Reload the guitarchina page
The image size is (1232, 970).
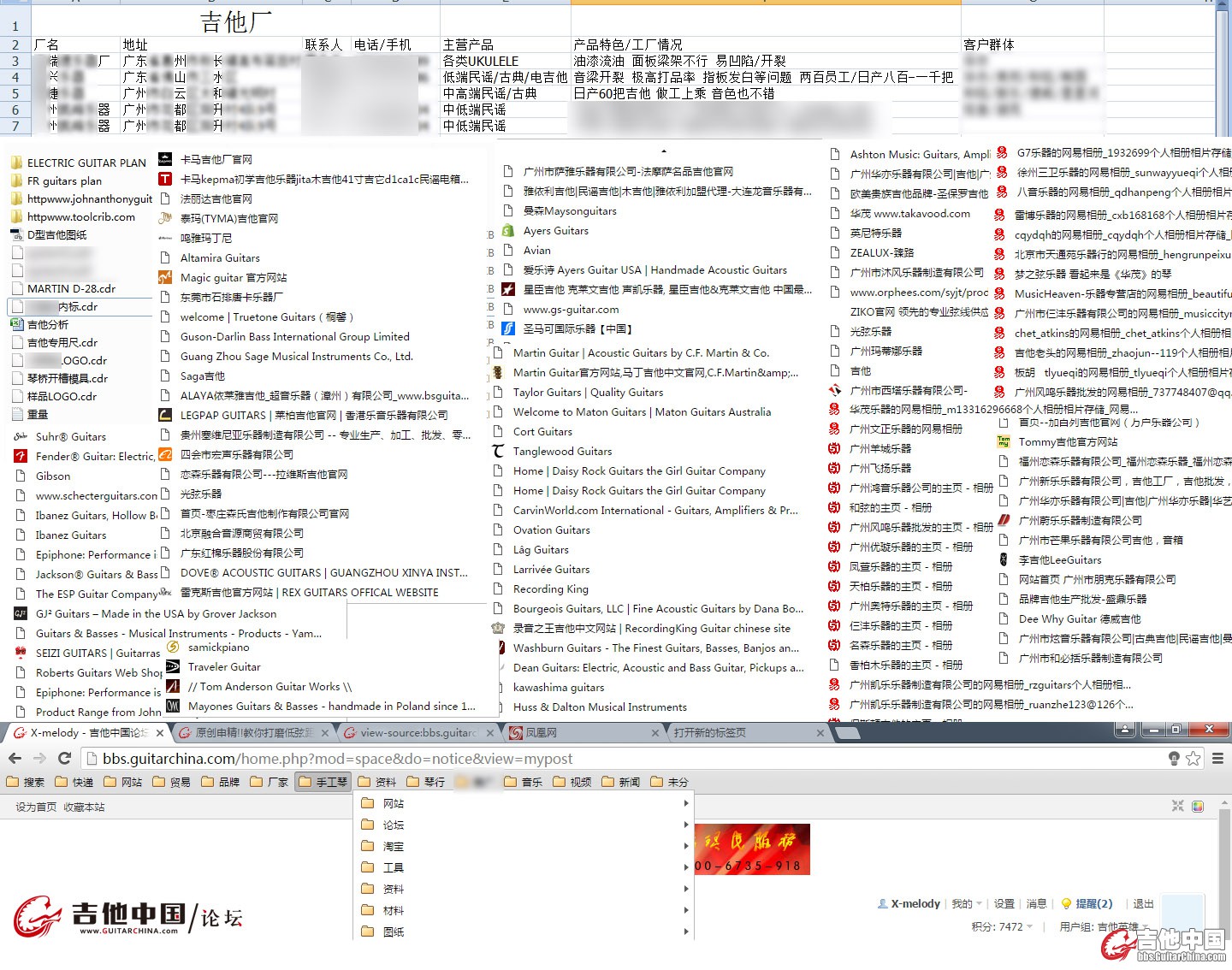point(64,759)
